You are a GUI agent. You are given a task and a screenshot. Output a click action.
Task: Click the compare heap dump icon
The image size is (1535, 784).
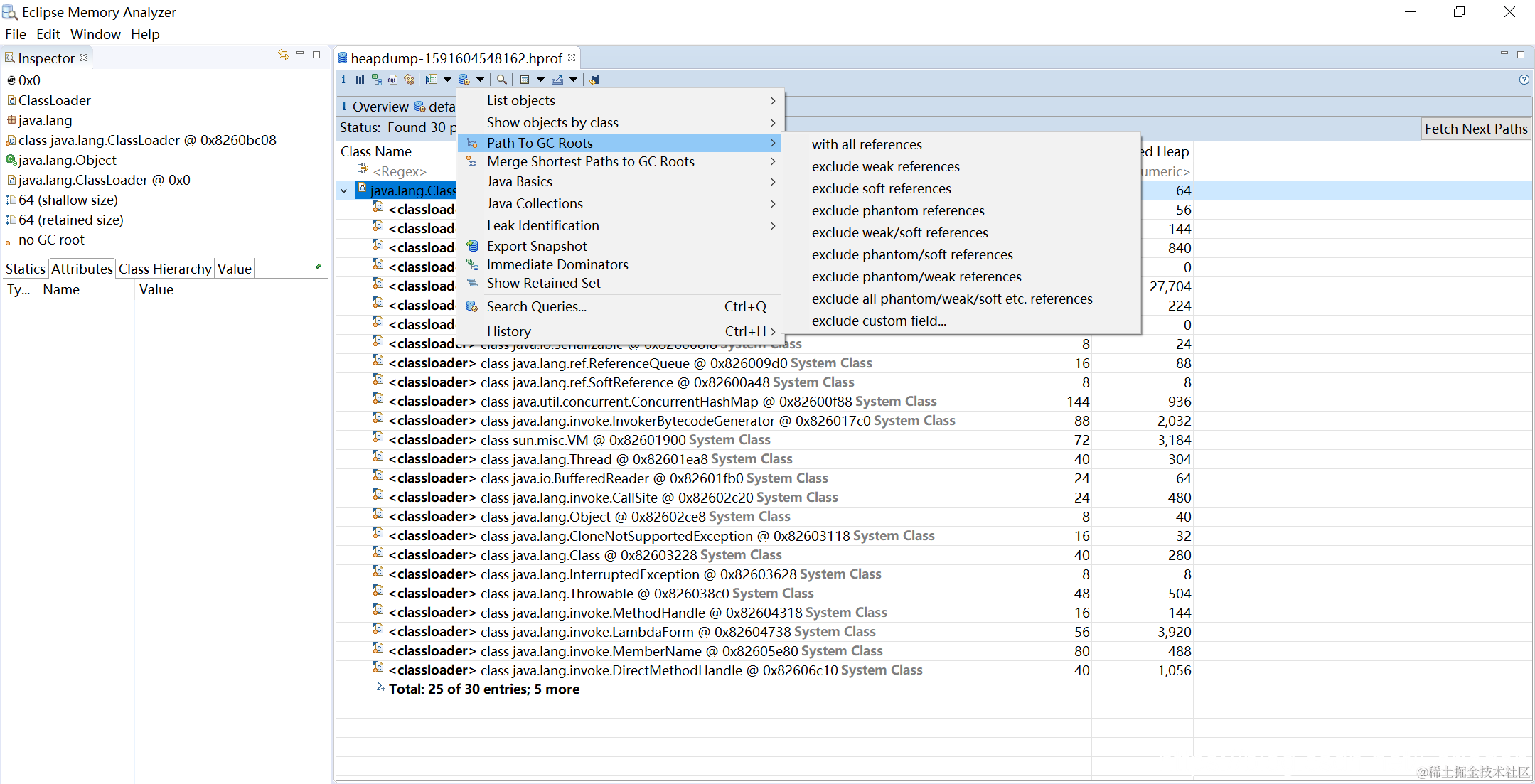point(595,80)
